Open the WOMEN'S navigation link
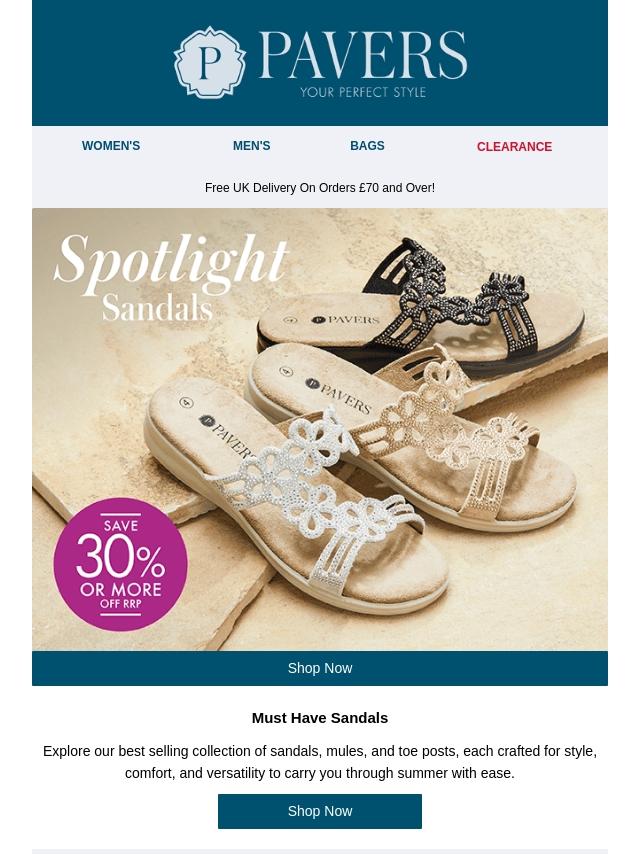640x854 pixels. tap(111, 146)
